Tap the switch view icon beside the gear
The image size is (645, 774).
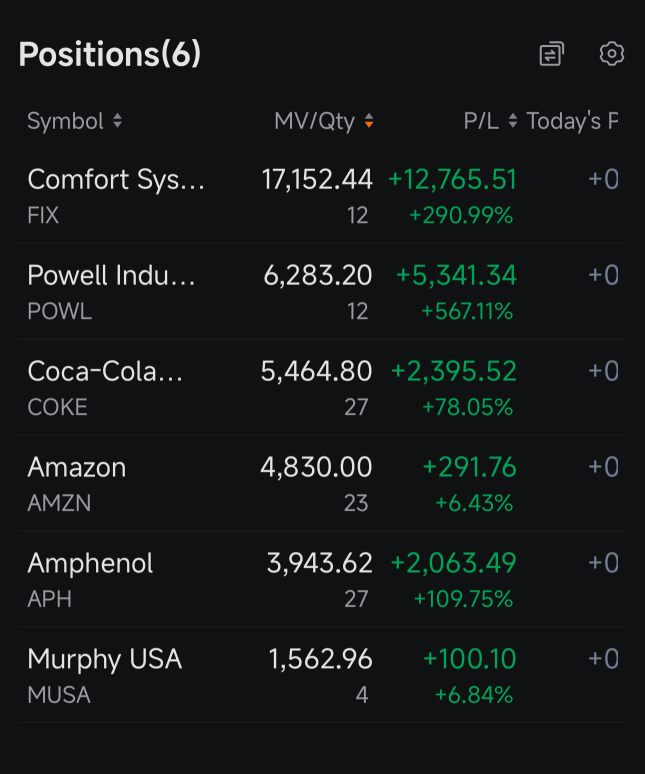tap(551, 53)
